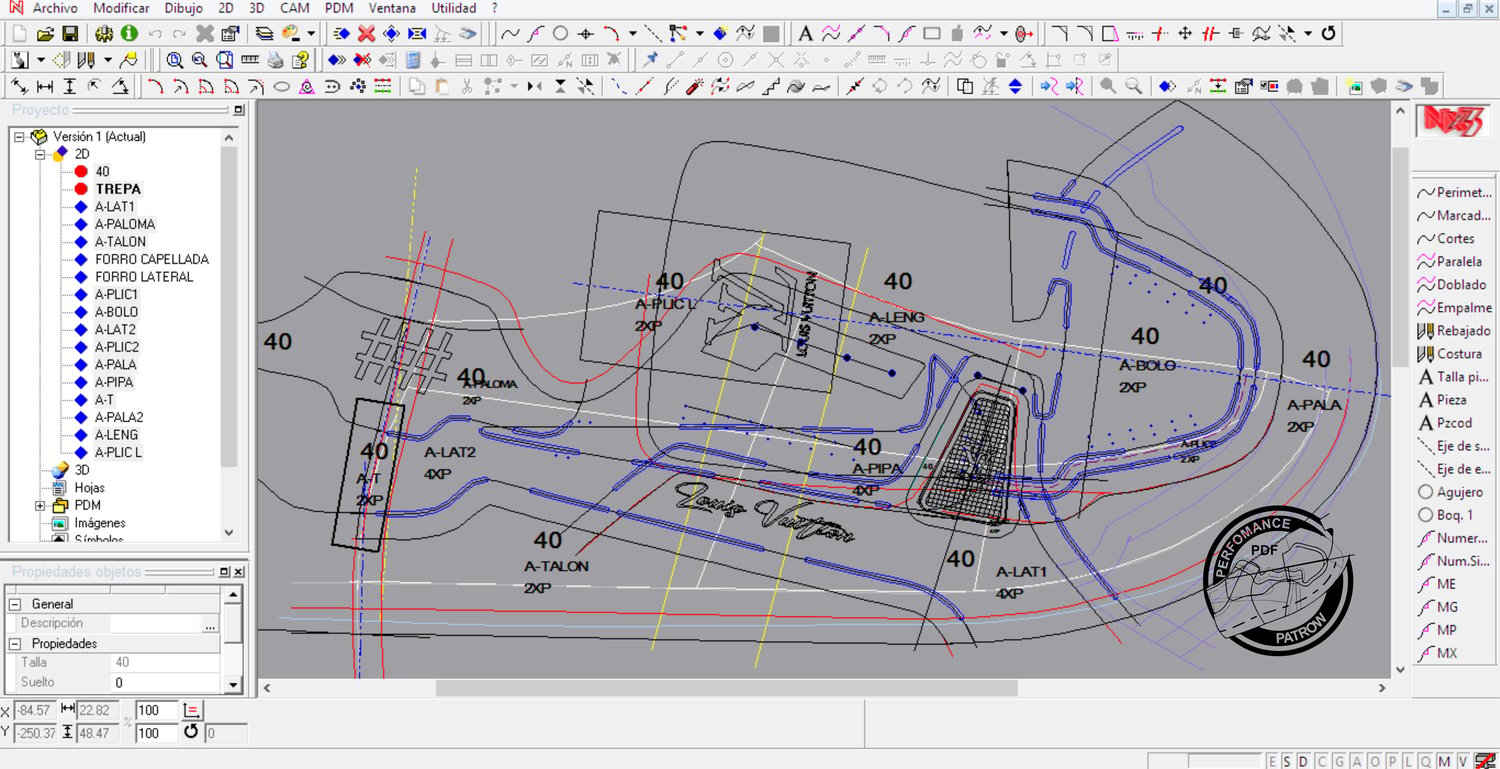
Task: Click the calculator icon in second toolbar
Action: pos(413,60)
